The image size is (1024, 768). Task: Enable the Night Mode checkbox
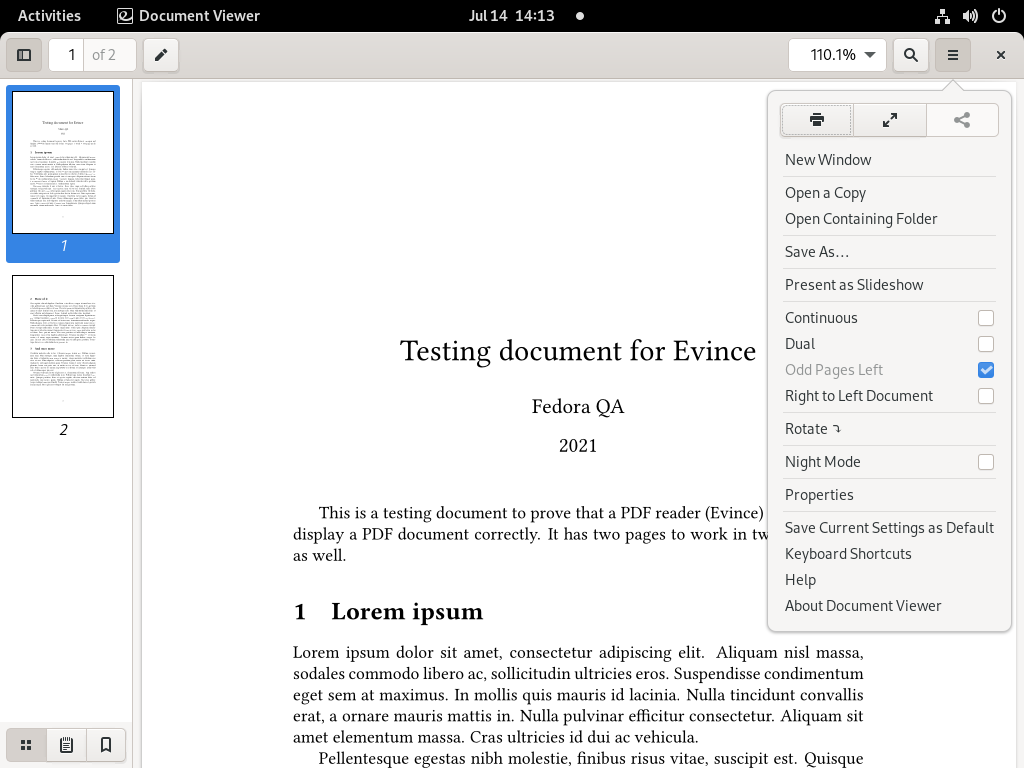pos(986,462)
